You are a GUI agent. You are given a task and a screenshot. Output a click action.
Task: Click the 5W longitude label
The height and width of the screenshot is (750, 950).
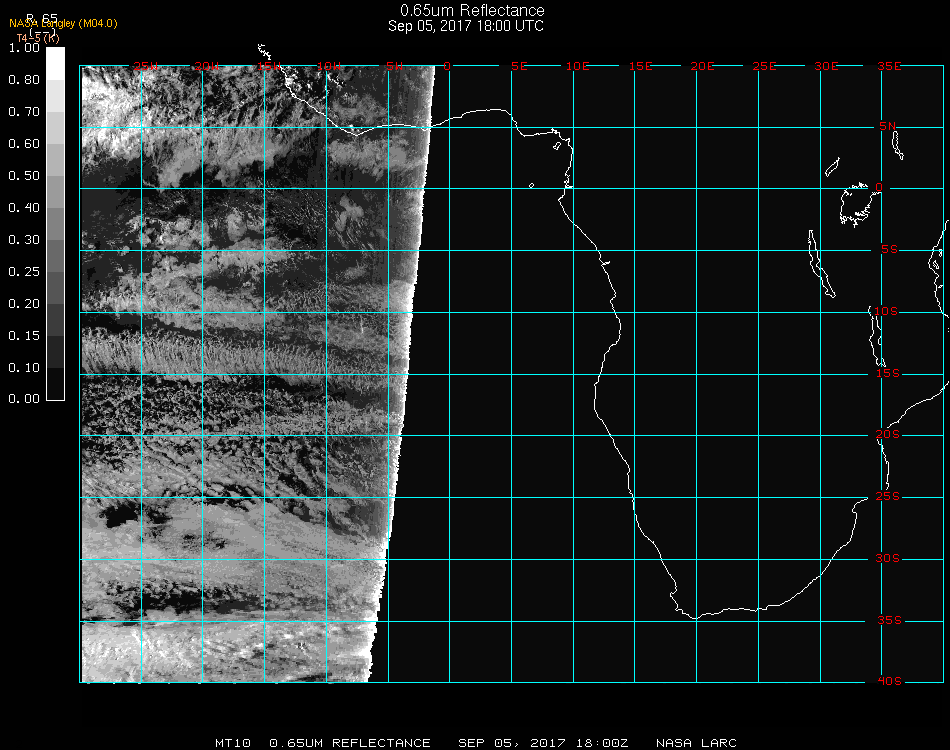[x=394, y=66]
